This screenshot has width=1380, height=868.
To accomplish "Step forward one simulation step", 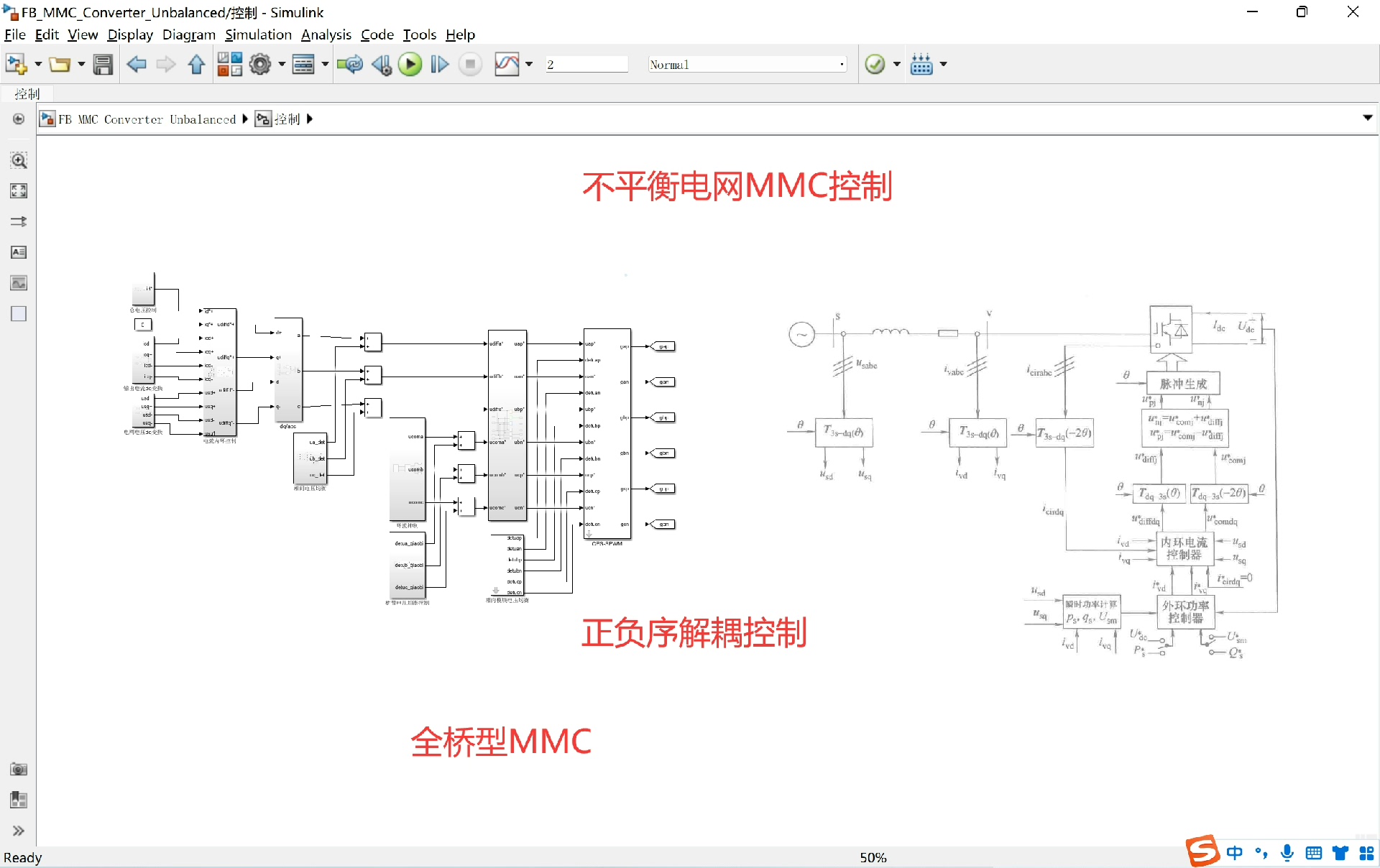I will tap(439, 64).
